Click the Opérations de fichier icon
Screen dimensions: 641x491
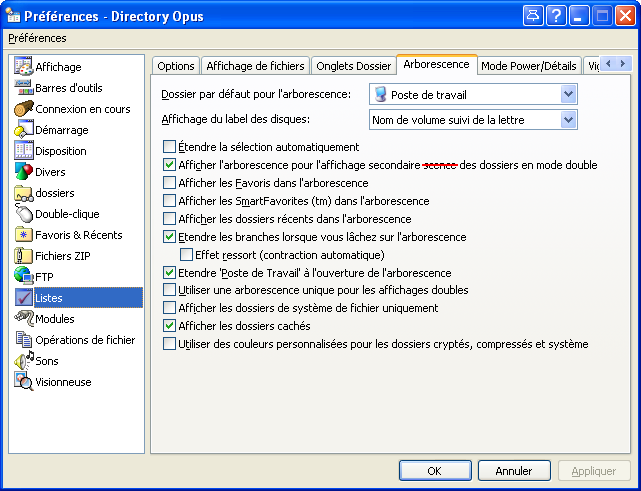point(23,339)
